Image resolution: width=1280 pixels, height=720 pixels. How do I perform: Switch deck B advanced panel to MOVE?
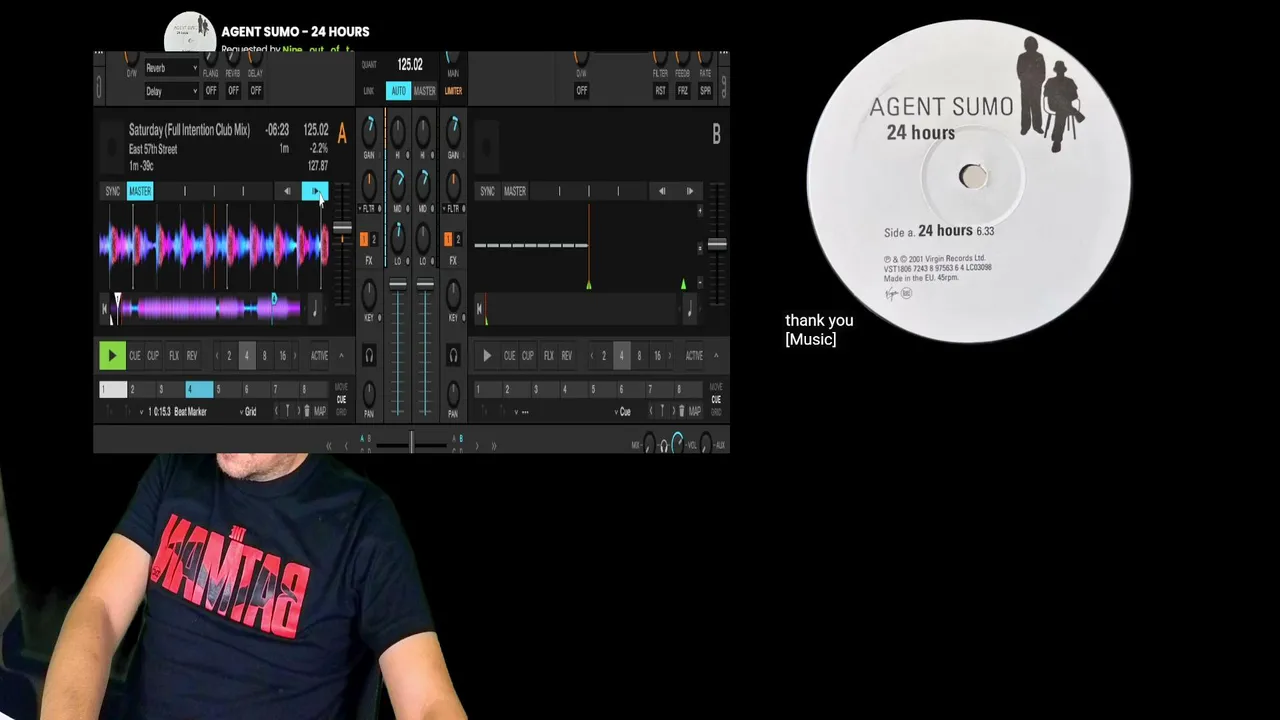(716, 388)
